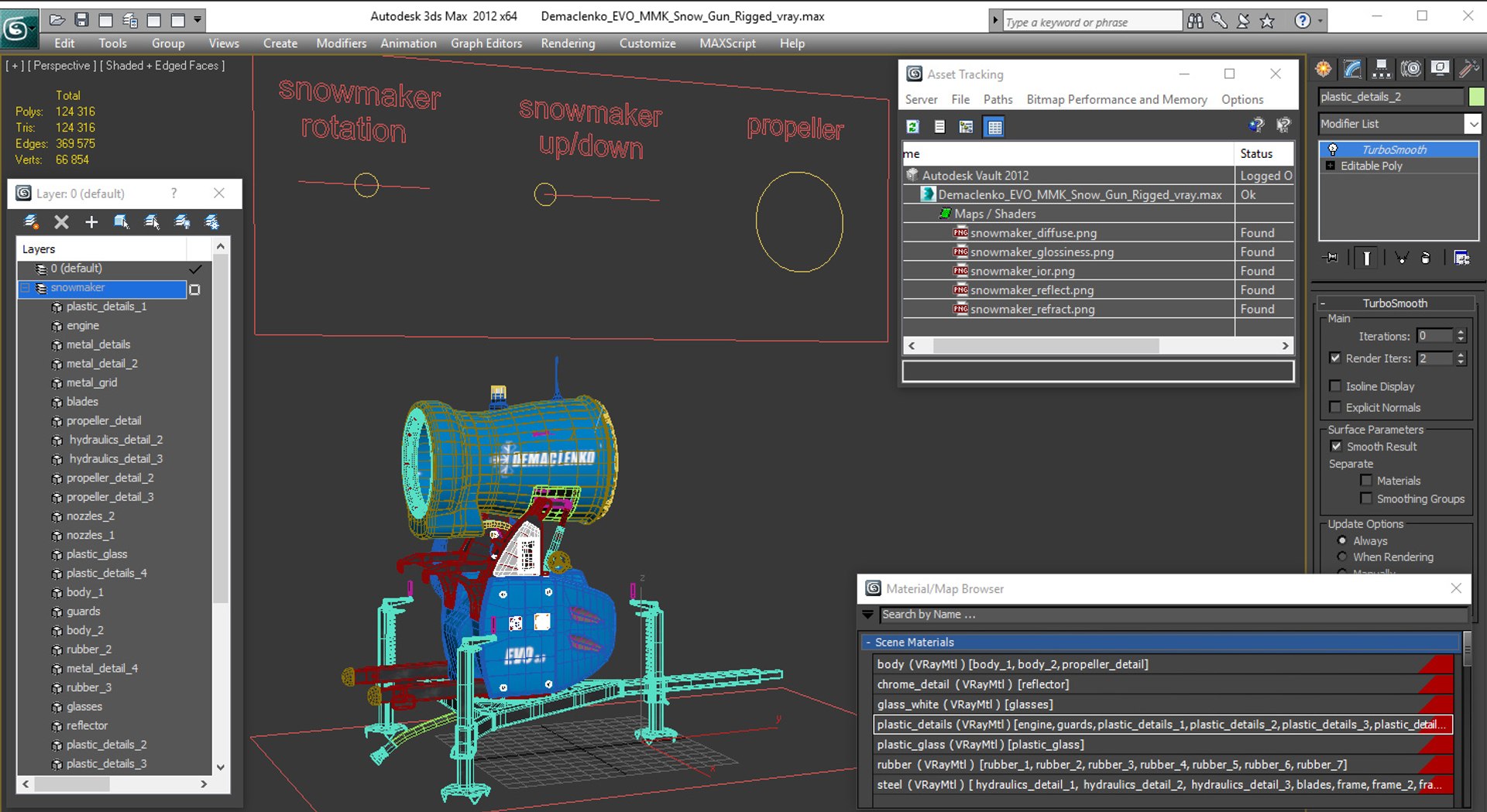Click the Pin Stack icon
This screenshot has height=812, width=1487.
[x=1331, y=258]
